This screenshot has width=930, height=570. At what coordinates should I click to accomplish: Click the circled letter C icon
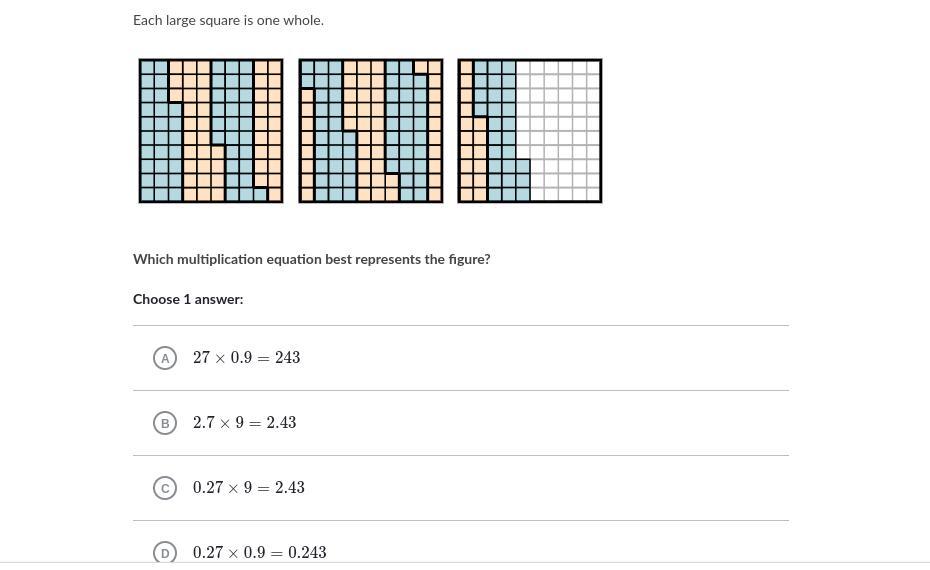click(165, 488)
